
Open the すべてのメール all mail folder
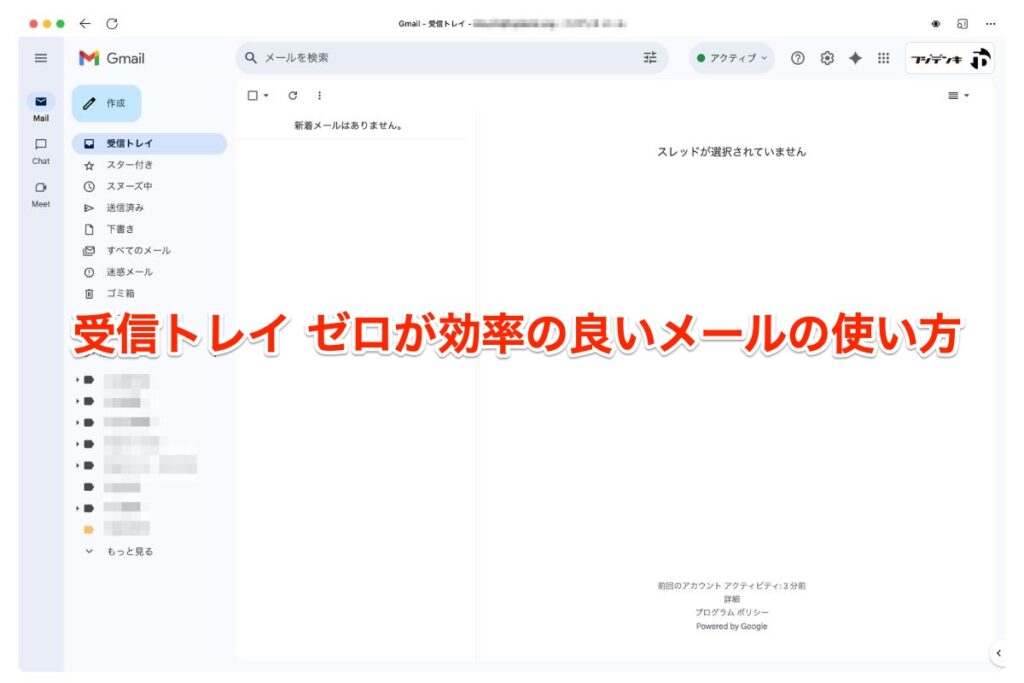click(150, 251)
